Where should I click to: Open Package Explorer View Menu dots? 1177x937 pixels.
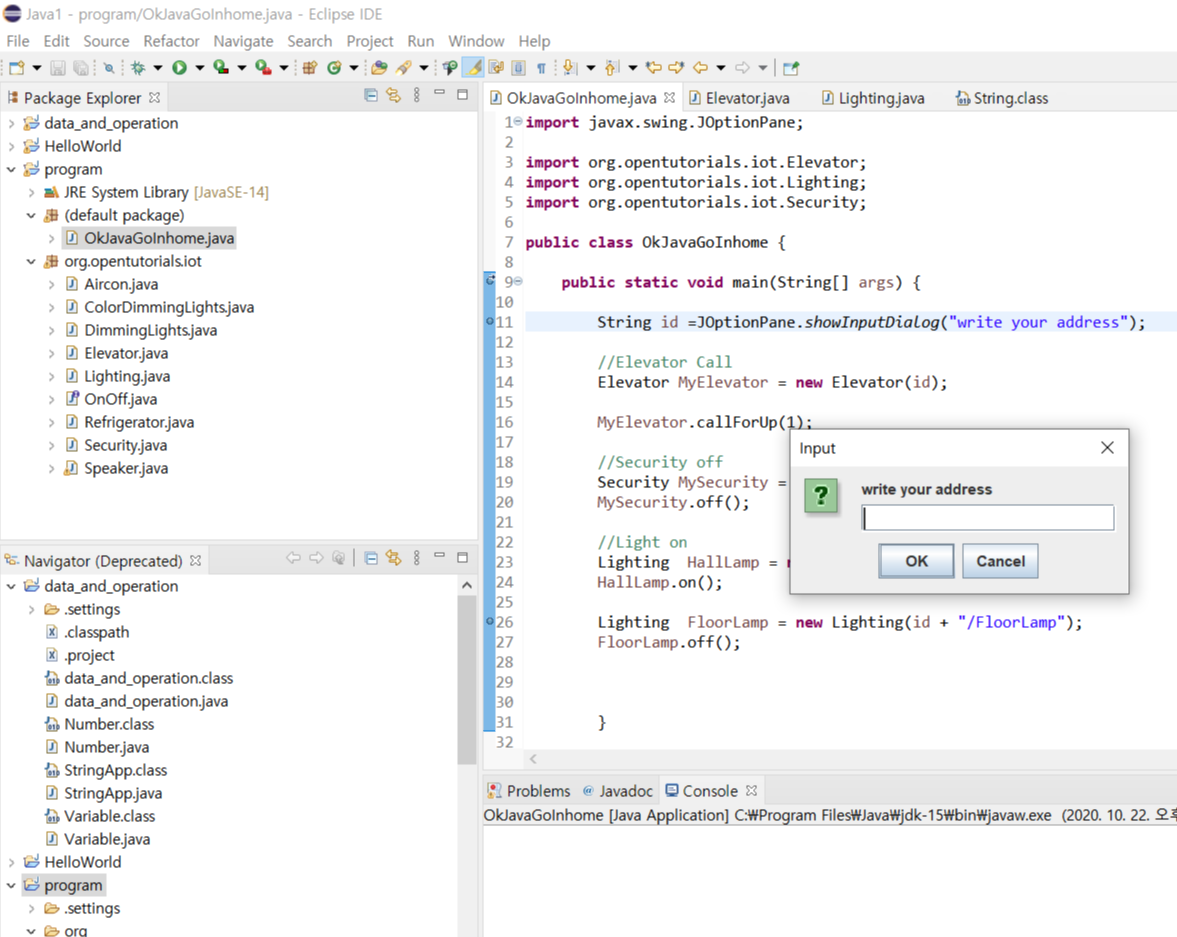coord(417,95)
